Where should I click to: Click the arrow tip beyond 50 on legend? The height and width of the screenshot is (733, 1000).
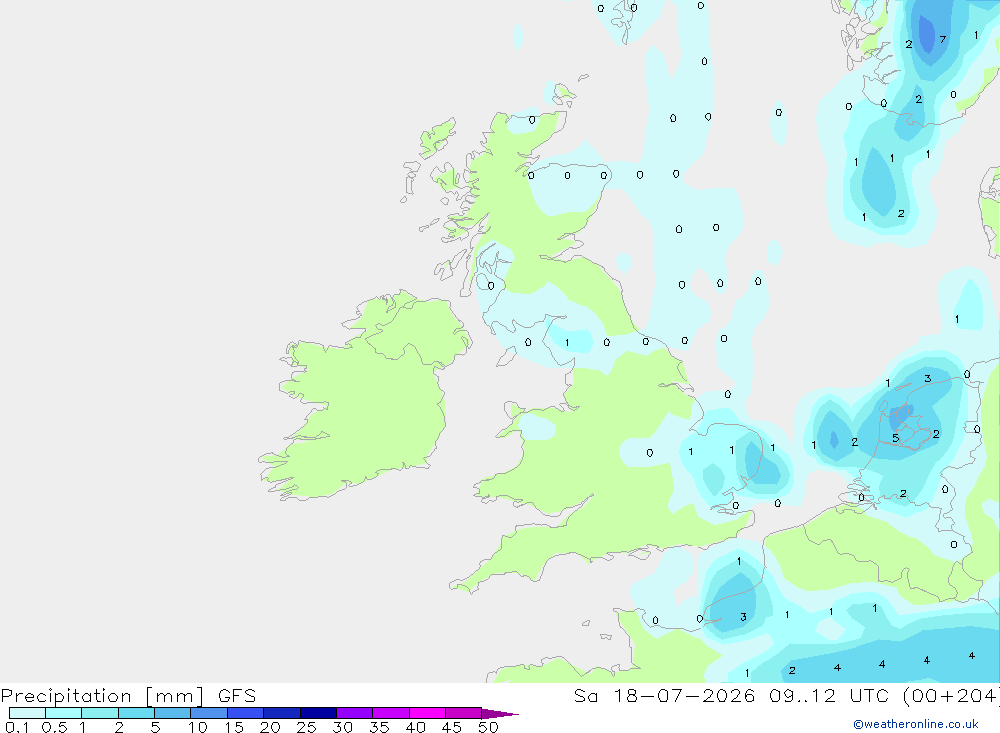pyautogui.click(x=501, y=713)
